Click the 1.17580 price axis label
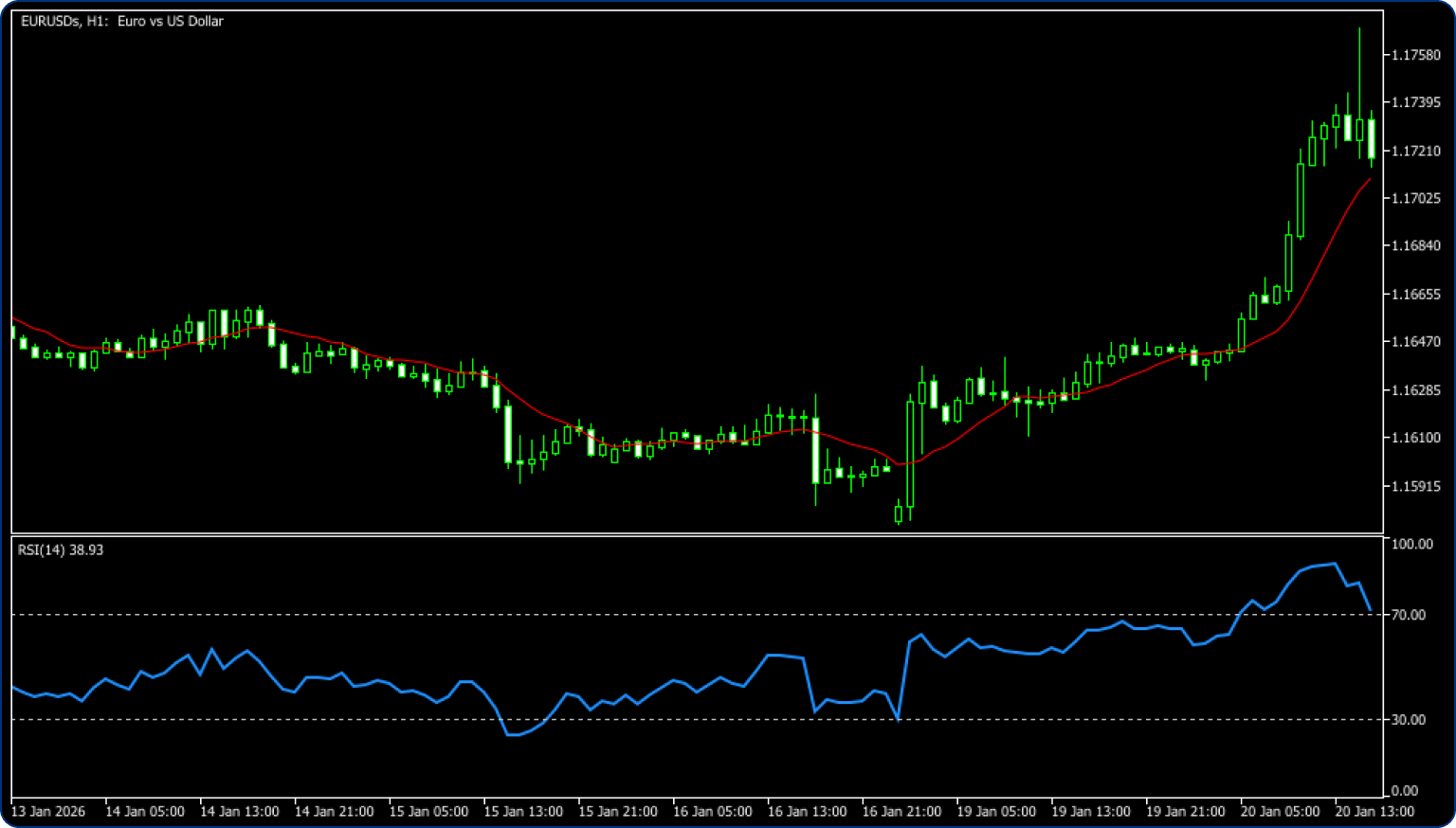The height and width of the screenshot is (828, 1456). click(1415, 55)
